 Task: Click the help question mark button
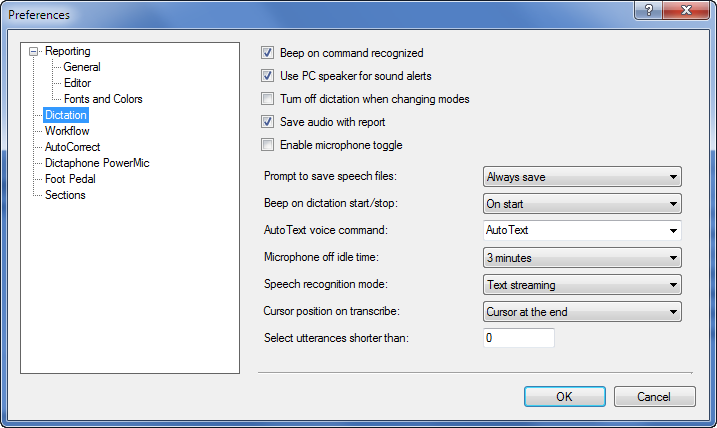tap(648, 10)
